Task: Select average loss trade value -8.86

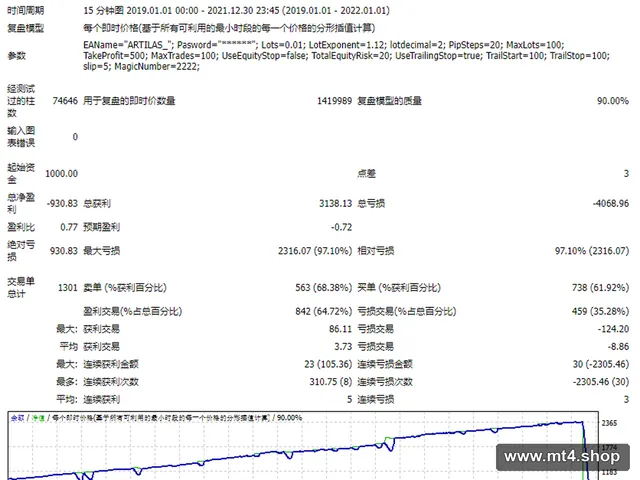Action: click(x=618, y=347)
